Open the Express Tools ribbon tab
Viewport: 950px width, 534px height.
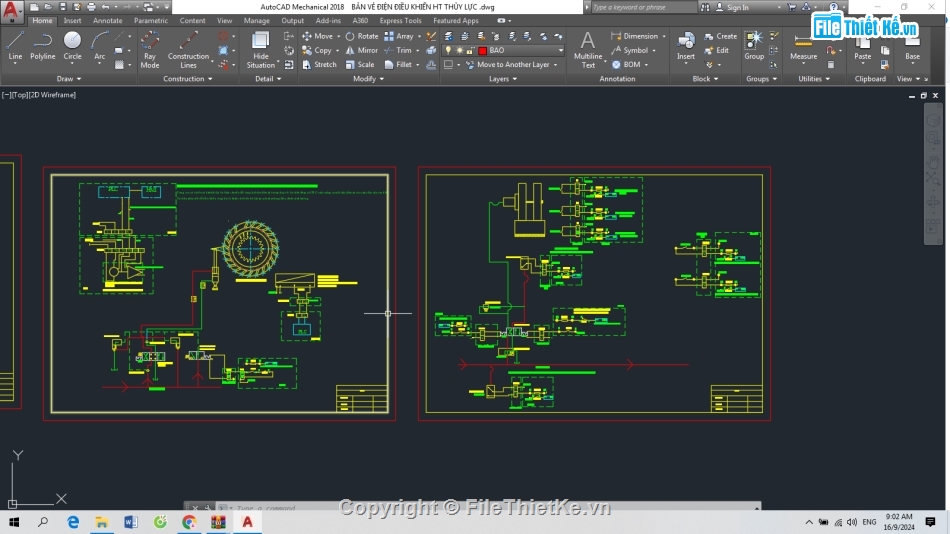click(x=400, y=21)
